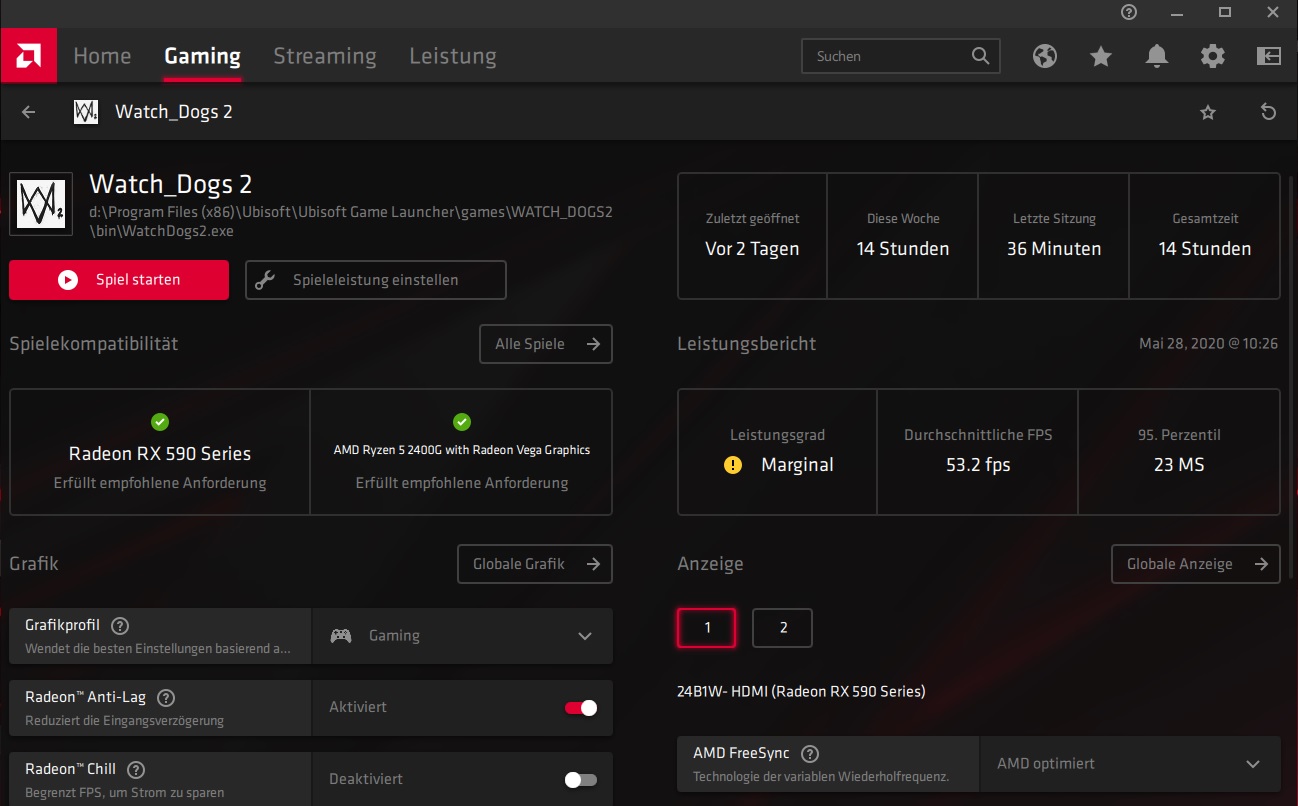Open the help question mark in title bar
The height and width of the screenshot is (806, 1298).
tap(1129, 12)
